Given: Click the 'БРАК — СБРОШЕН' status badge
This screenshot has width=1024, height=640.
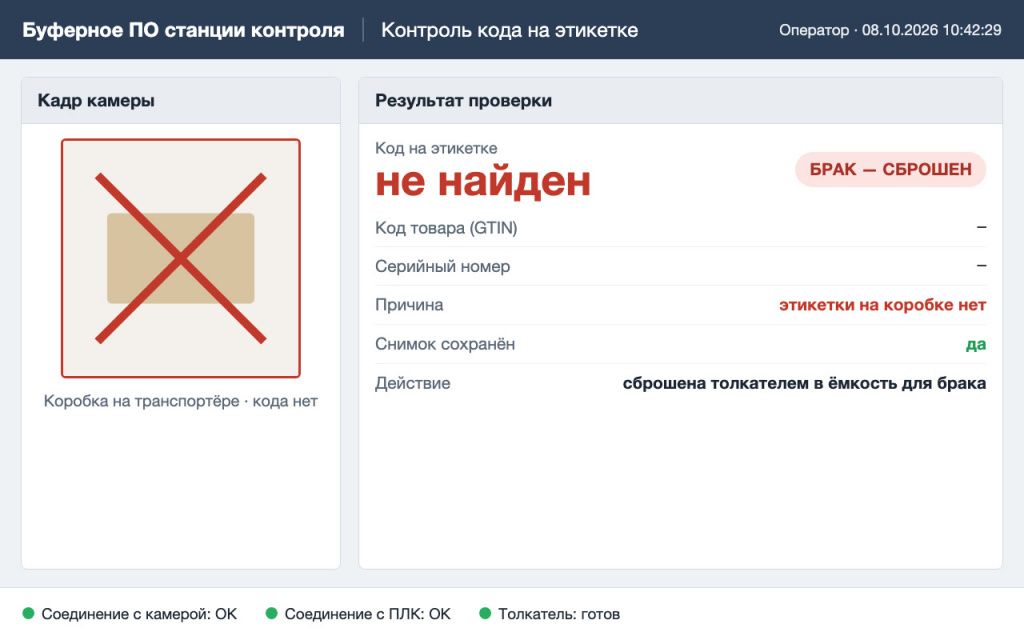Looking at the screenshot, I should click(x=890, y=169).
